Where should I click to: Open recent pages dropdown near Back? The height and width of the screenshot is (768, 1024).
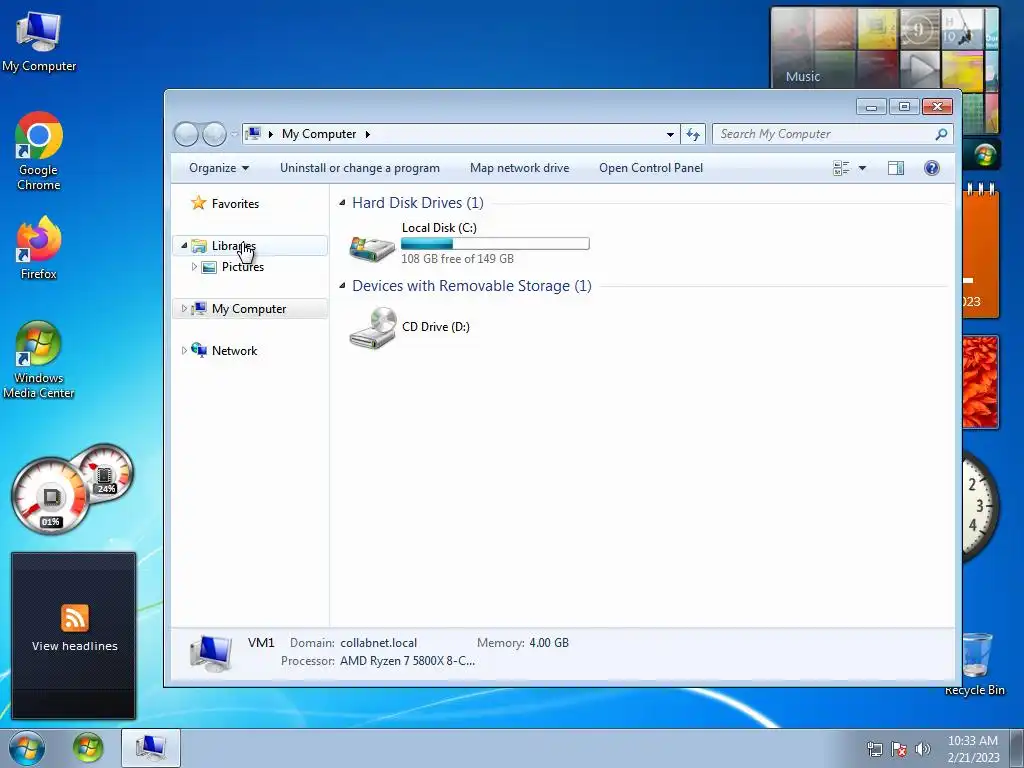point(234,135)
